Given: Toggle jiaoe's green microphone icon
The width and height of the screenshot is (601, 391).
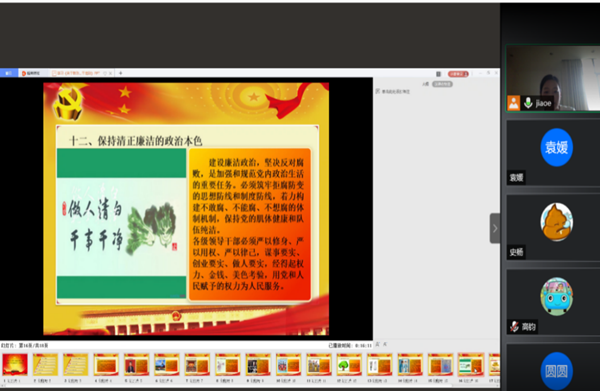Looking at the screenshot, I should click(x=528, y=103).
